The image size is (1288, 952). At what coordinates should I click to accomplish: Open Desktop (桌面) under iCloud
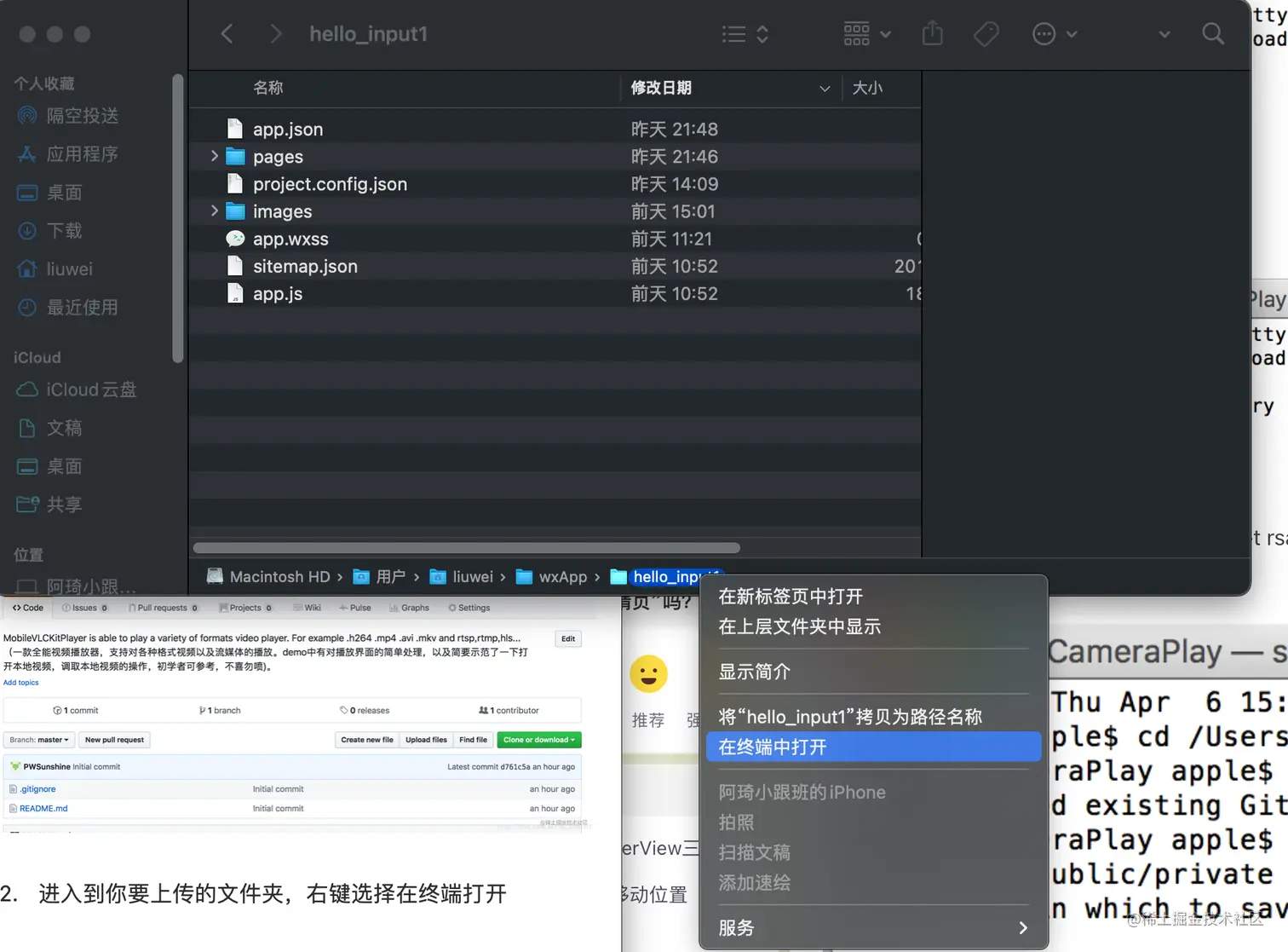pos(50,466)
